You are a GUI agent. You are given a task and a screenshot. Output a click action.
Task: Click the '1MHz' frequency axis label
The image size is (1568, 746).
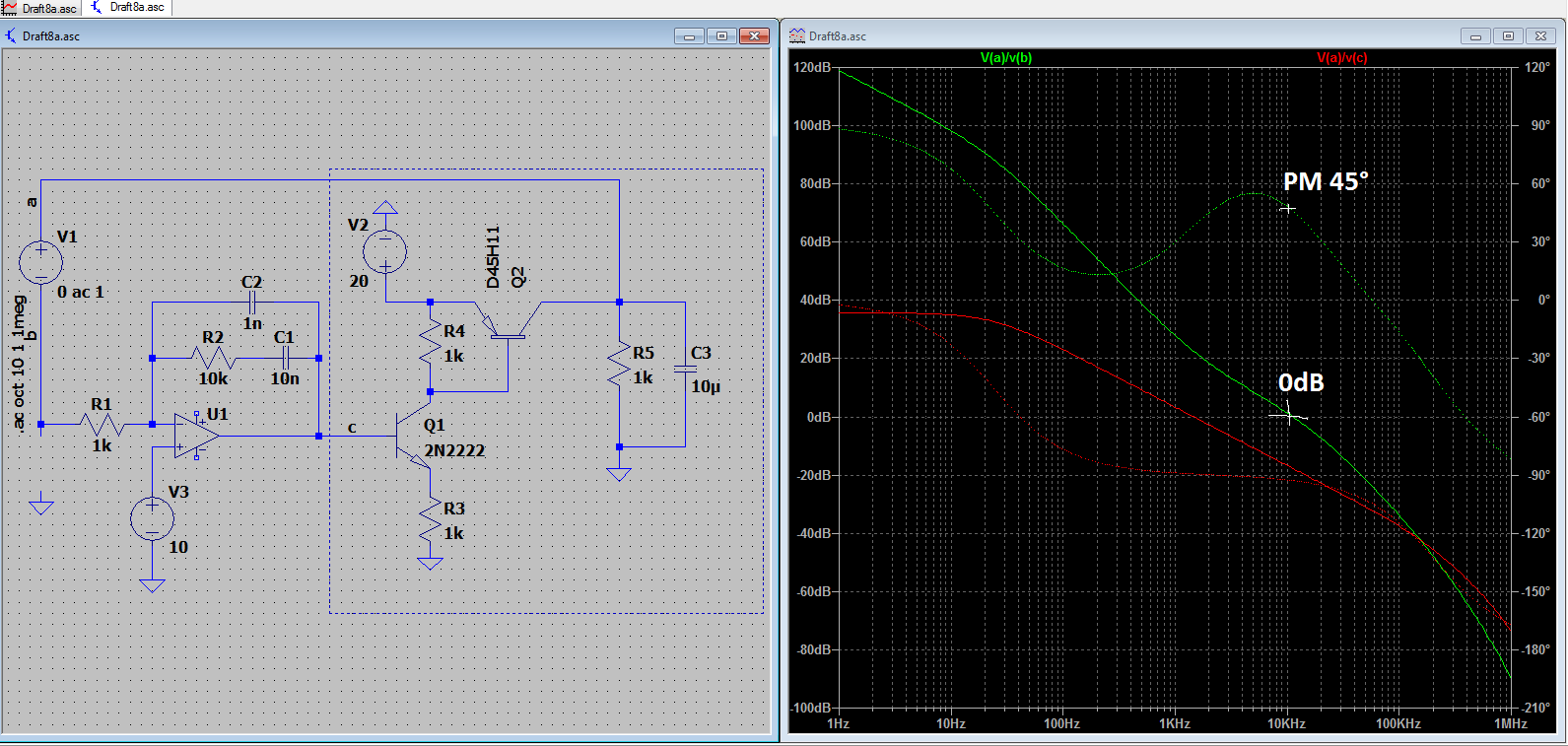[1511, 723]
